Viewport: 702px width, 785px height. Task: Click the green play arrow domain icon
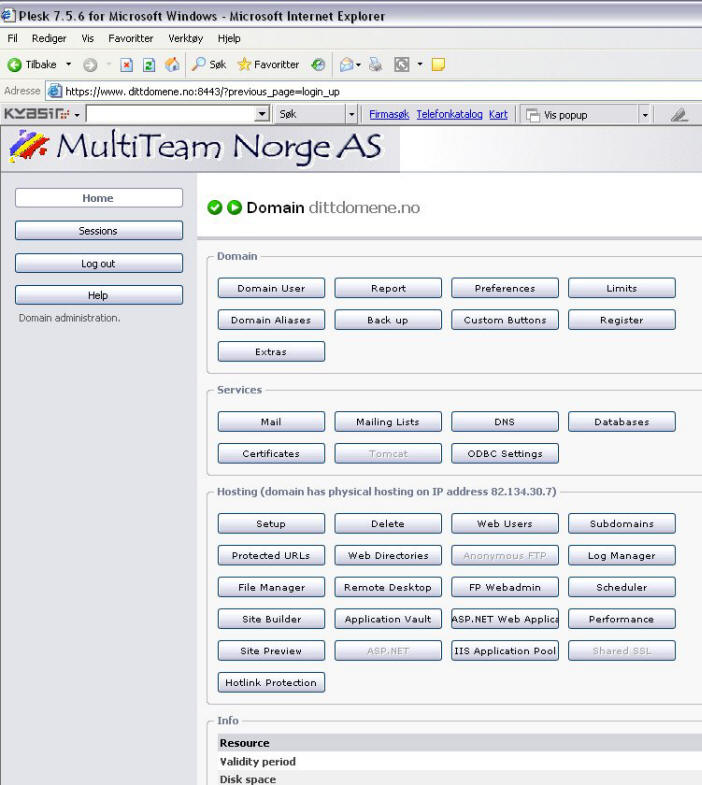[x=234, y=207]
